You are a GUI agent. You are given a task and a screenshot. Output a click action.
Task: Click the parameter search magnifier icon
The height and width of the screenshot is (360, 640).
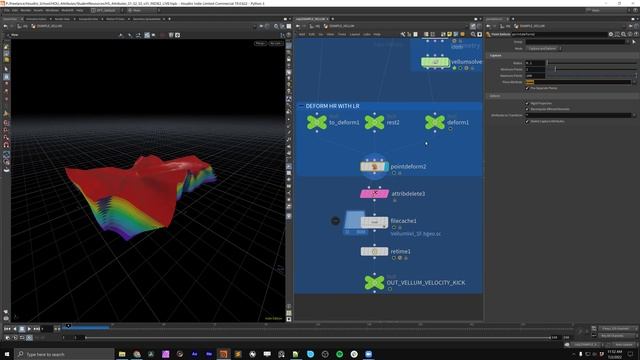click(623, 34)
